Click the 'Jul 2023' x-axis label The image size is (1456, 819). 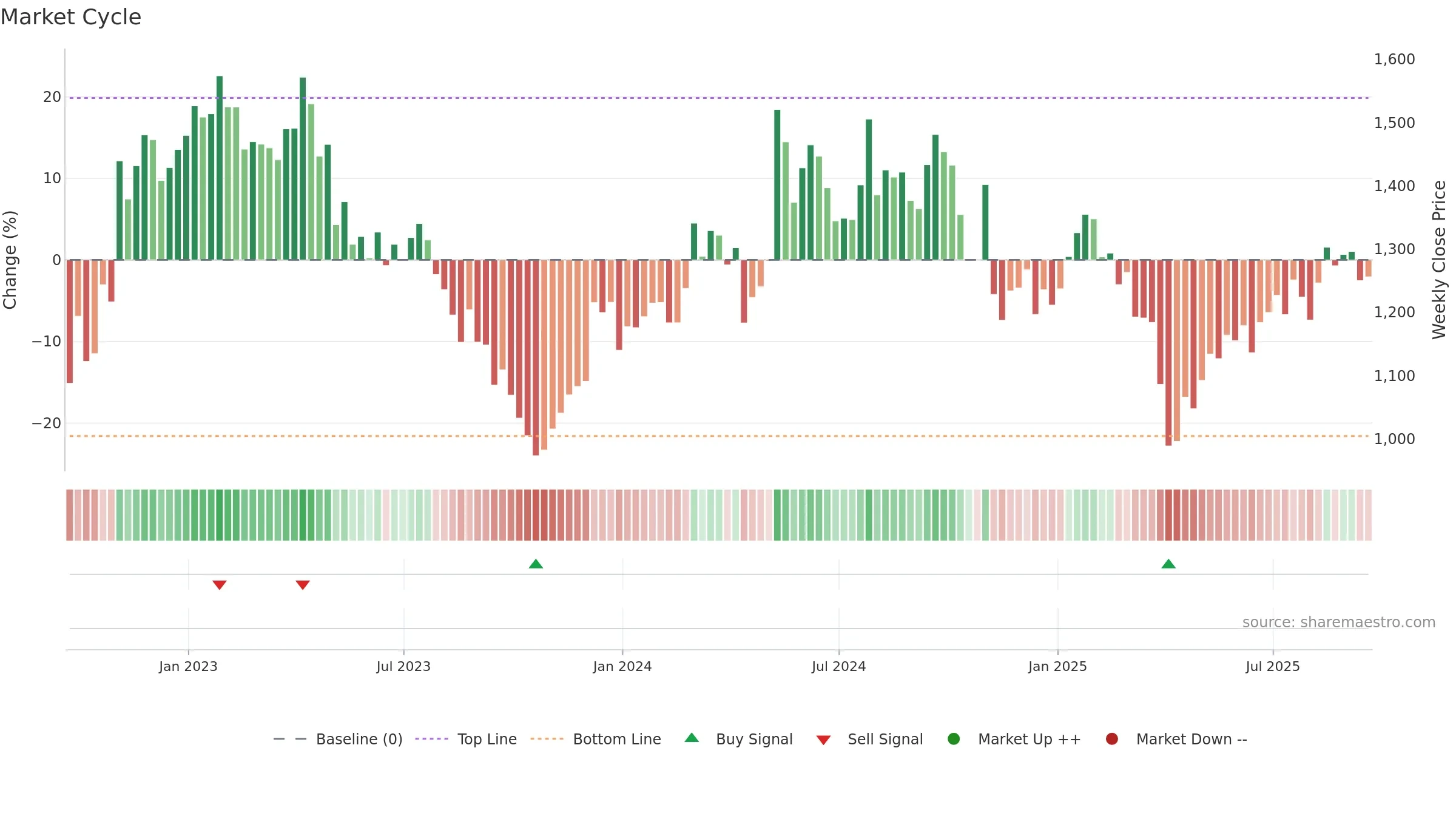pos(403,667)
